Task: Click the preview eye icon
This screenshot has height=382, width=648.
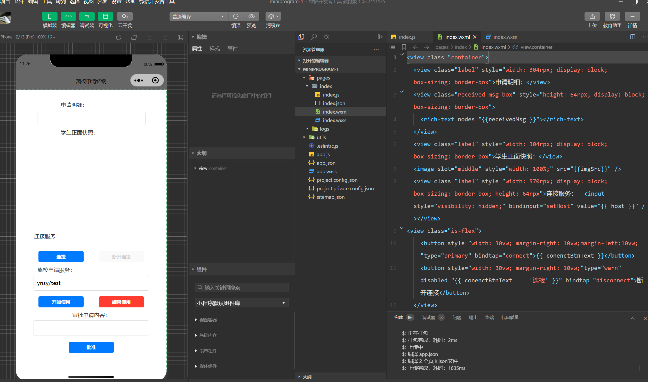Action: pos(251,17)
